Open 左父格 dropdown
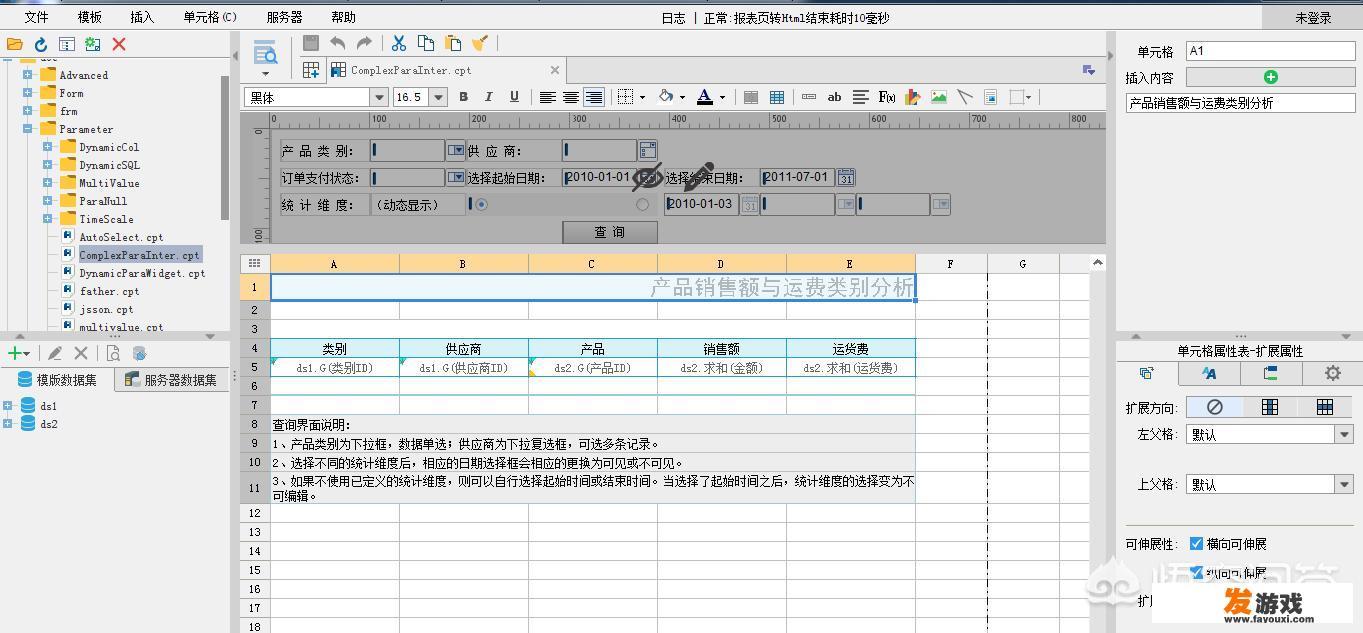Image resolution: width=1363 pixels, height=633 pixels. (1344, 435)
